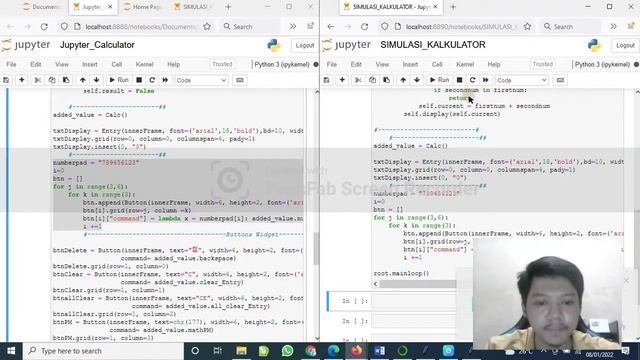The width and height of the screenshot is (640, 360).
Task: Run the cell in Jupyter_Calculator notebook
Action: coord(119,80)
